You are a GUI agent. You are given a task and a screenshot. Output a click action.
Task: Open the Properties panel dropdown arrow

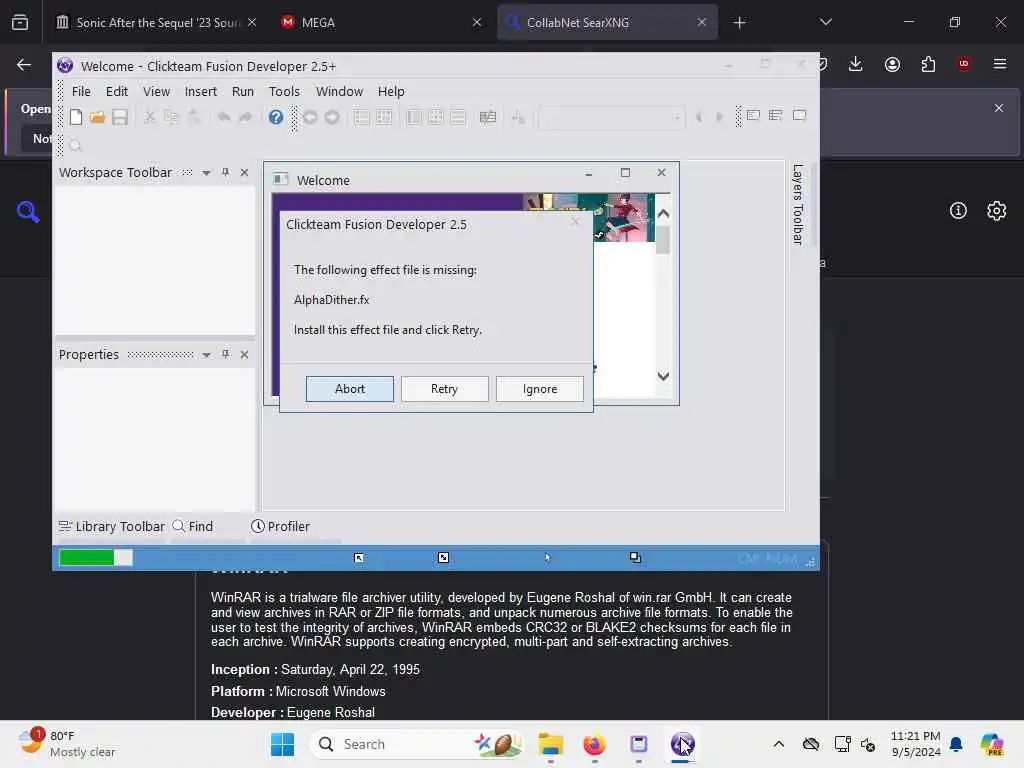206,355
